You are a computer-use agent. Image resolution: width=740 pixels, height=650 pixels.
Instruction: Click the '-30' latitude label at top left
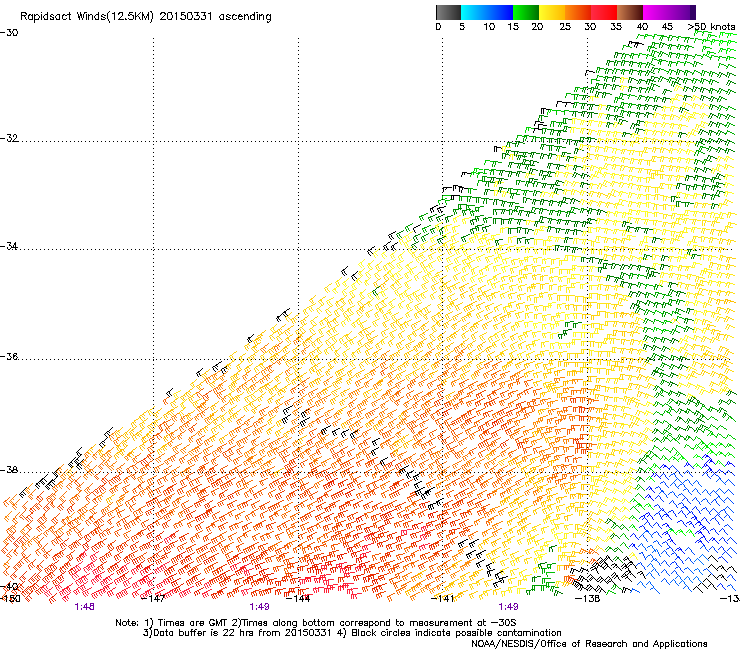pos(9,33)
